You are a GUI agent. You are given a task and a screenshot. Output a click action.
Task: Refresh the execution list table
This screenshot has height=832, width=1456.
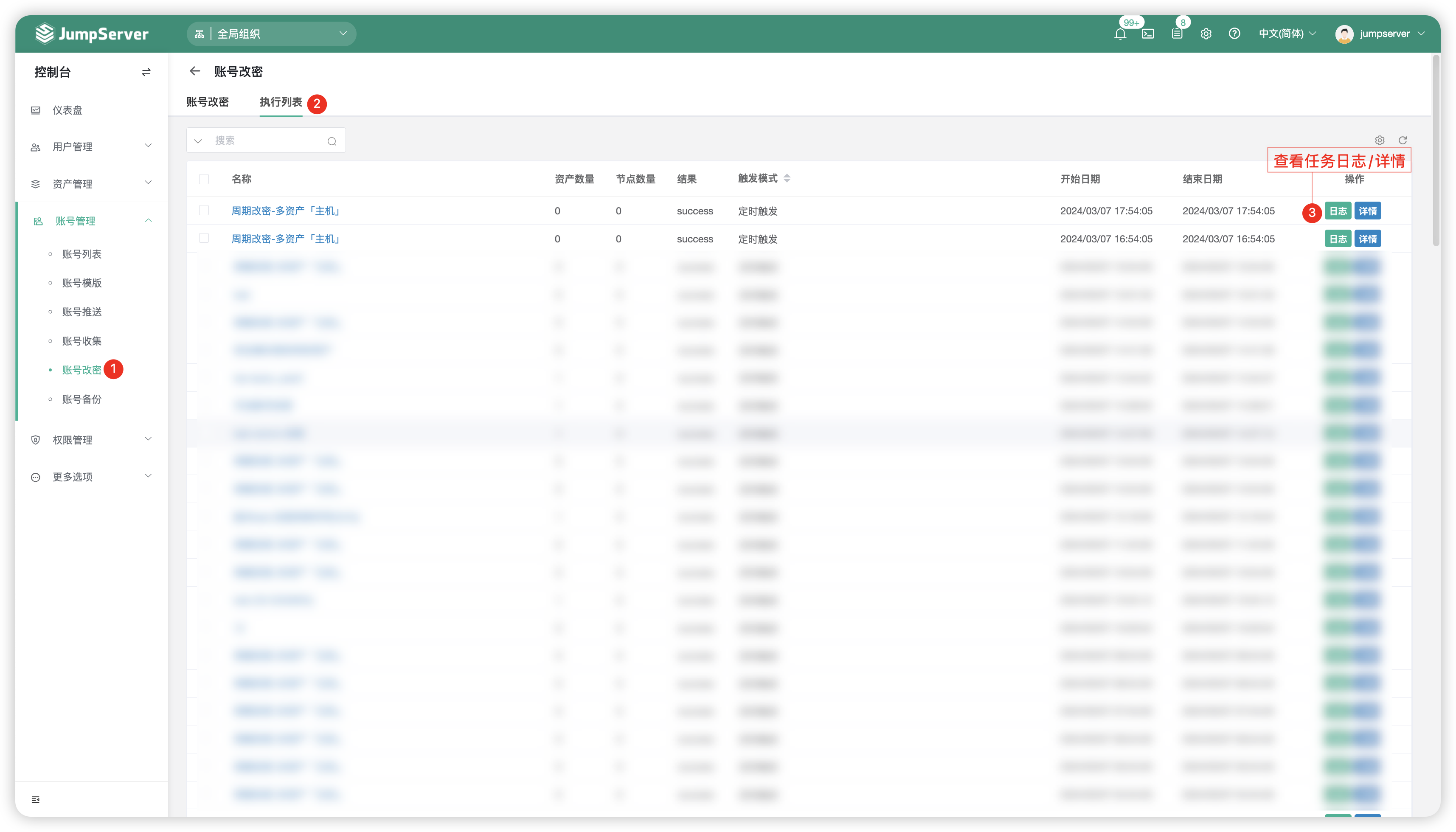coord(1403,140)
